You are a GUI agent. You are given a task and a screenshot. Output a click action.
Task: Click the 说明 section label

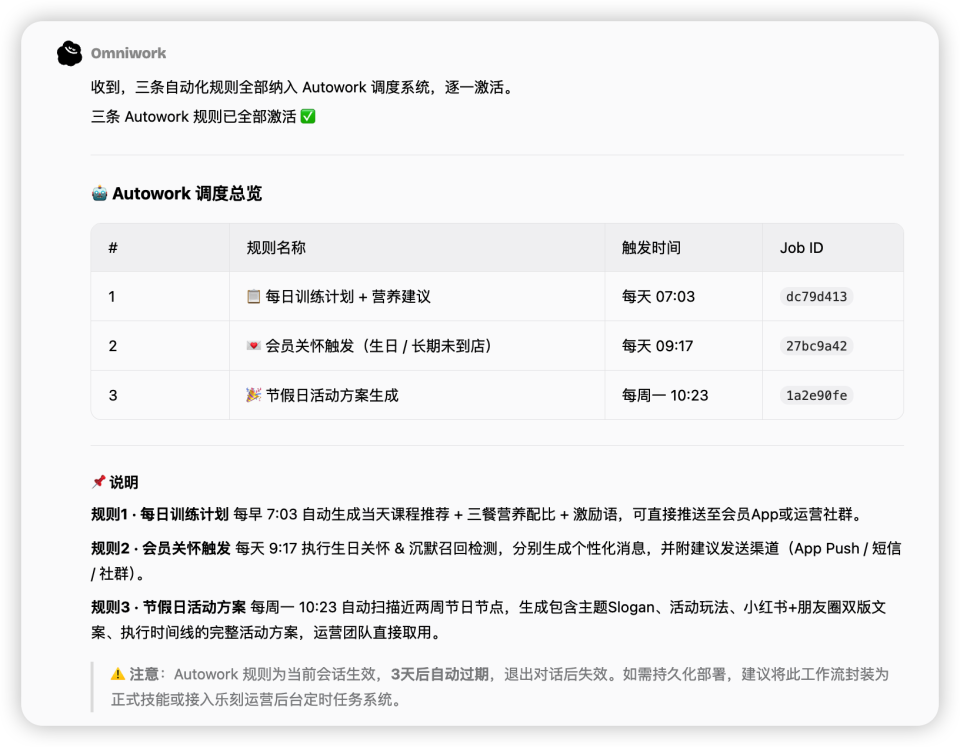point(124,482)
